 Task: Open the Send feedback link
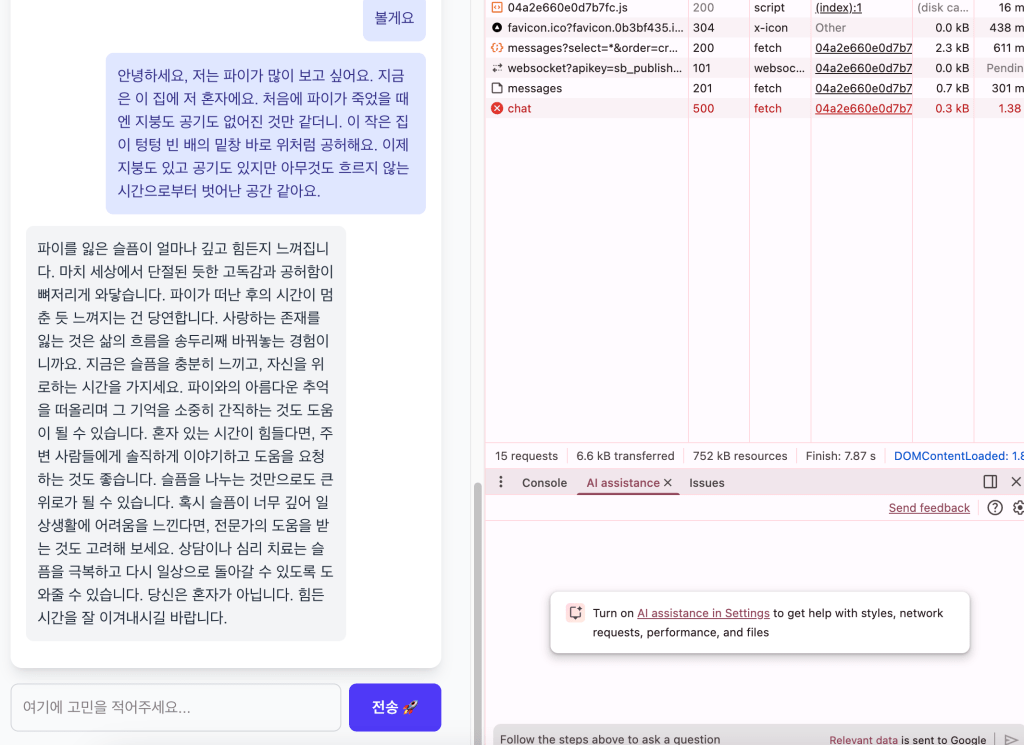(x=929, y=507)
